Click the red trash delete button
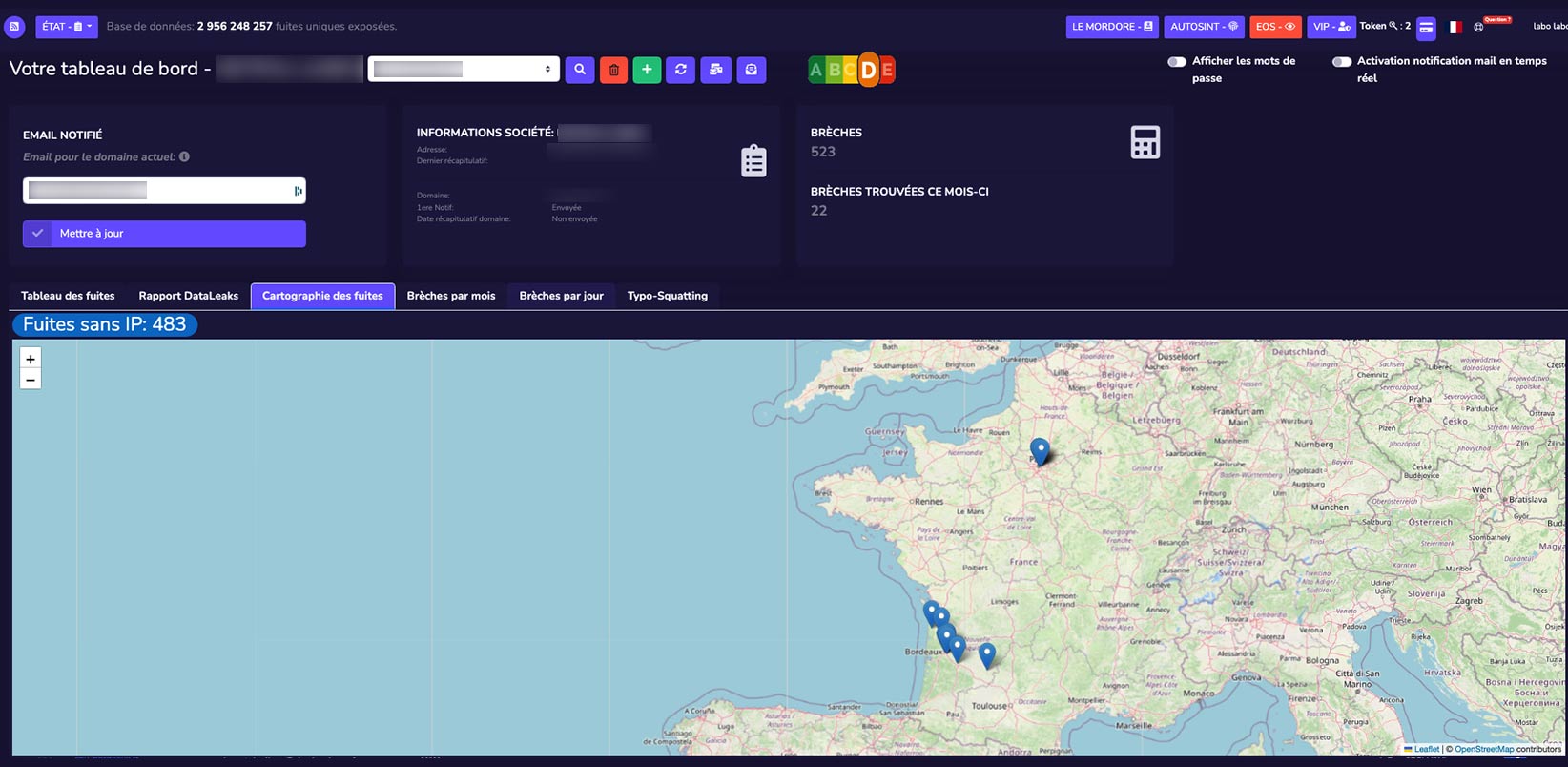Image resolution: width=1568 pixels, height=767 pixels. coord(613,70)
